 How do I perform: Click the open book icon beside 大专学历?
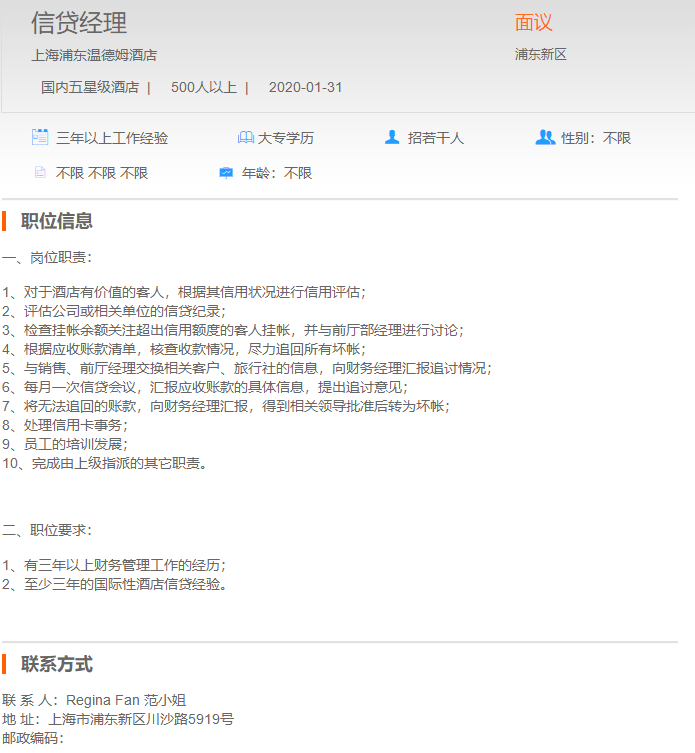[x=246, y=138]
